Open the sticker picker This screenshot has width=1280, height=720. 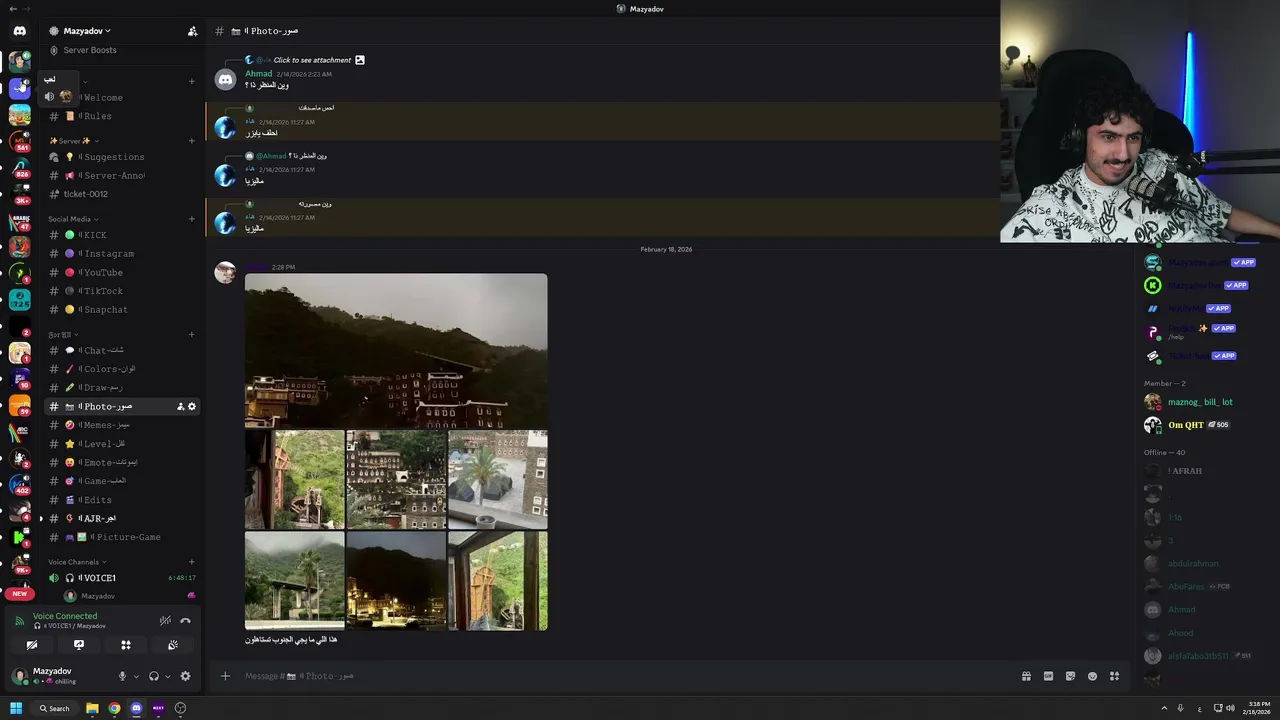click(1070, 676)
